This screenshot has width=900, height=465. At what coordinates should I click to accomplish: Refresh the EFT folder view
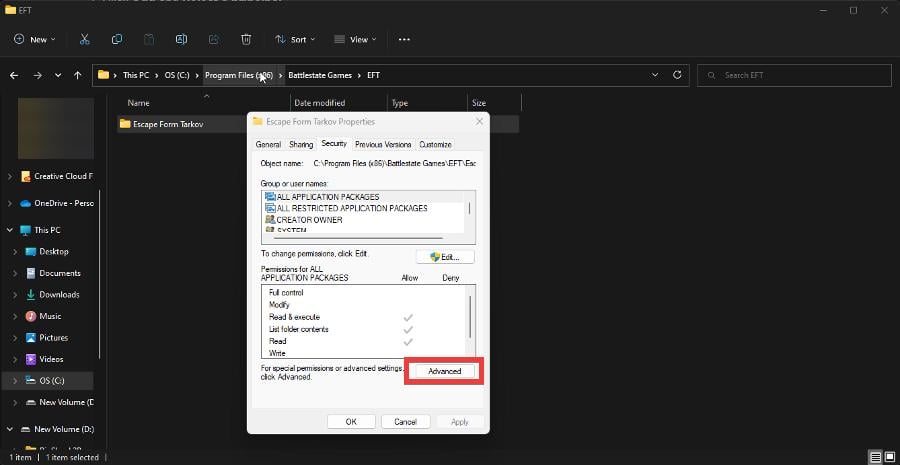click(677, 75)
